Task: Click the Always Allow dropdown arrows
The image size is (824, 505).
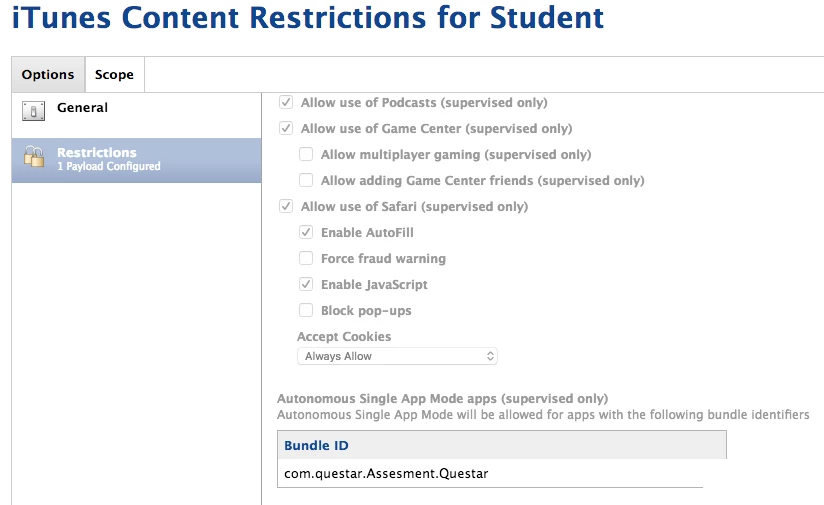Action: pos(490,356)
